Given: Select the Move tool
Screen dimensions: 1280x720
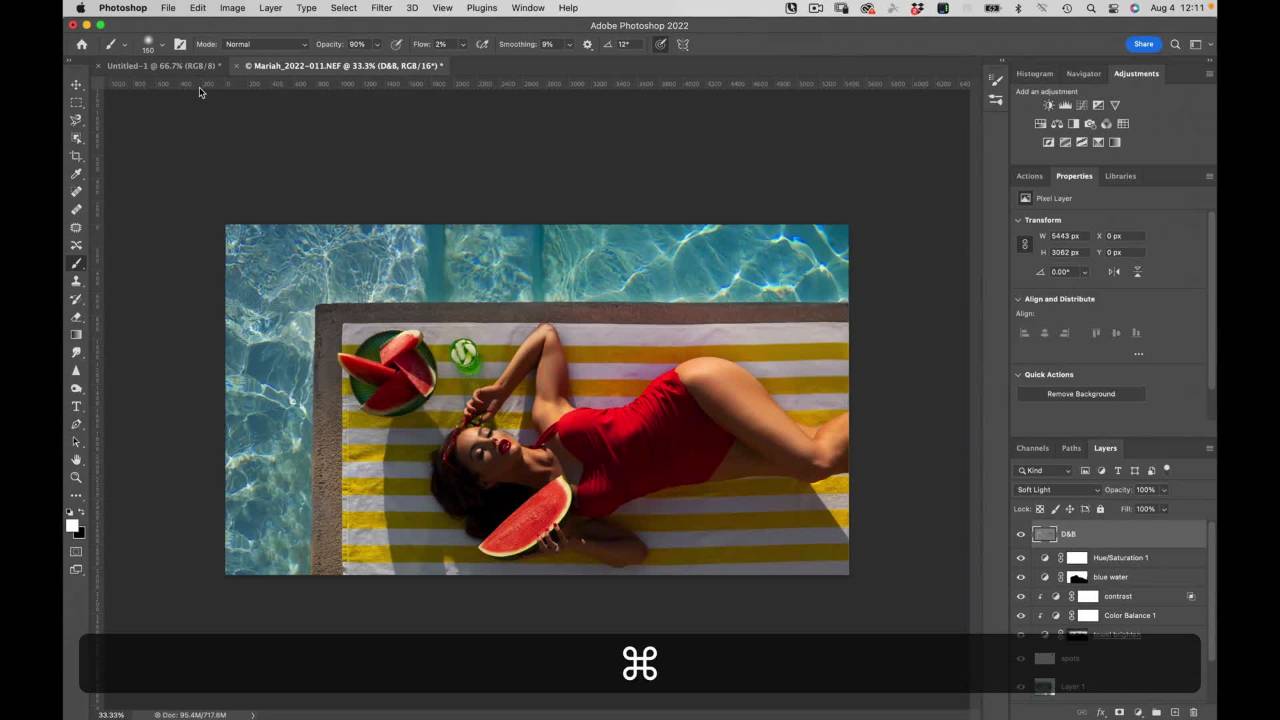Looking at the screenshot, I should click(76, 85).
